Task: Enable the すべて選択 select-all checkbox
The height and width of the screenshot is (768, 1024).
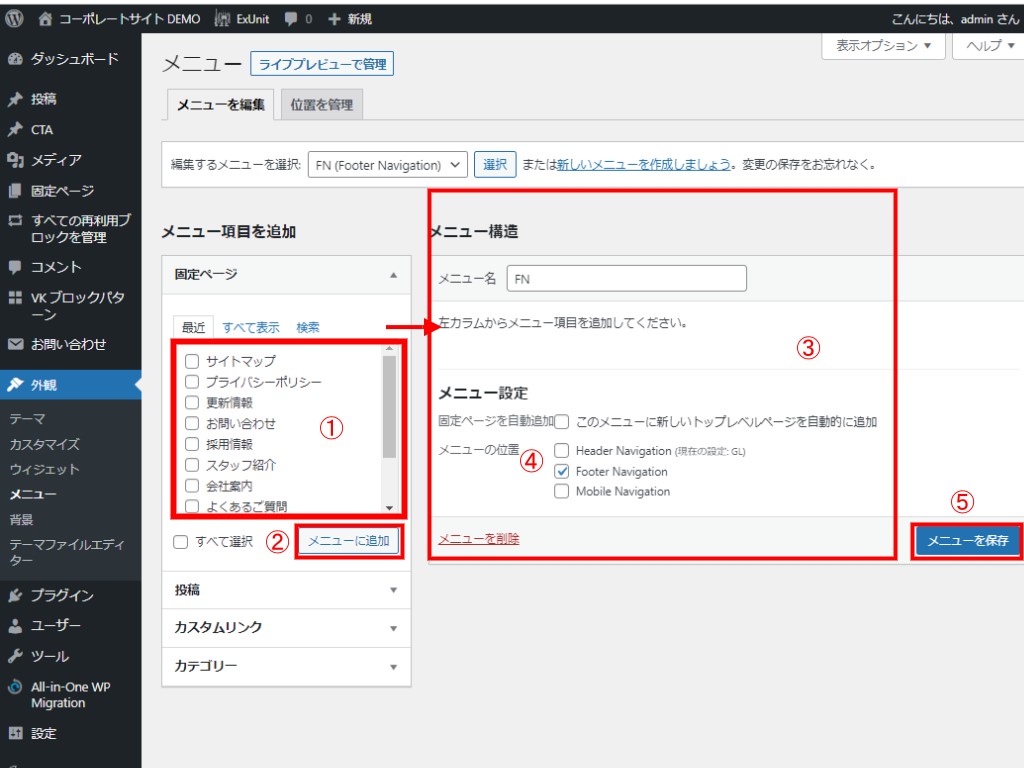Action: point(181,542)
